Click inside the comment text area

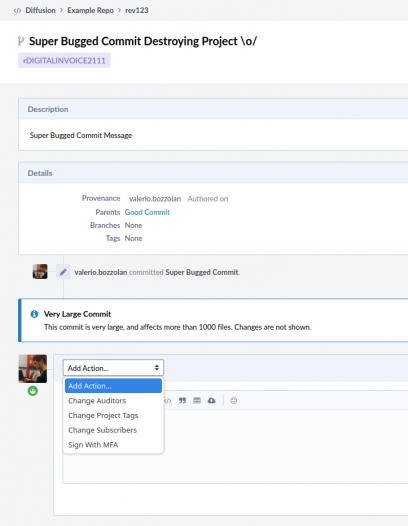point(285,446)
